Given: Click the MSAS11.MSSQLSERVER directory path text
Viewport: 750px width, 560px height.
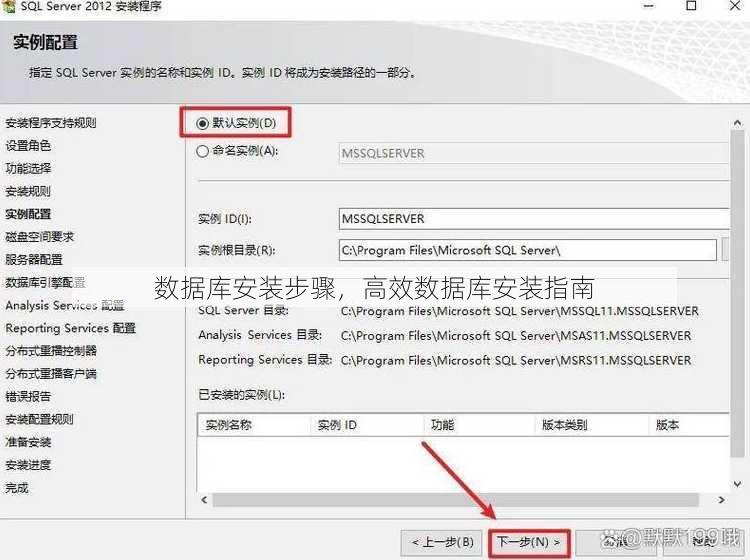Looking at the screenshot, I should tap(516, 336).
